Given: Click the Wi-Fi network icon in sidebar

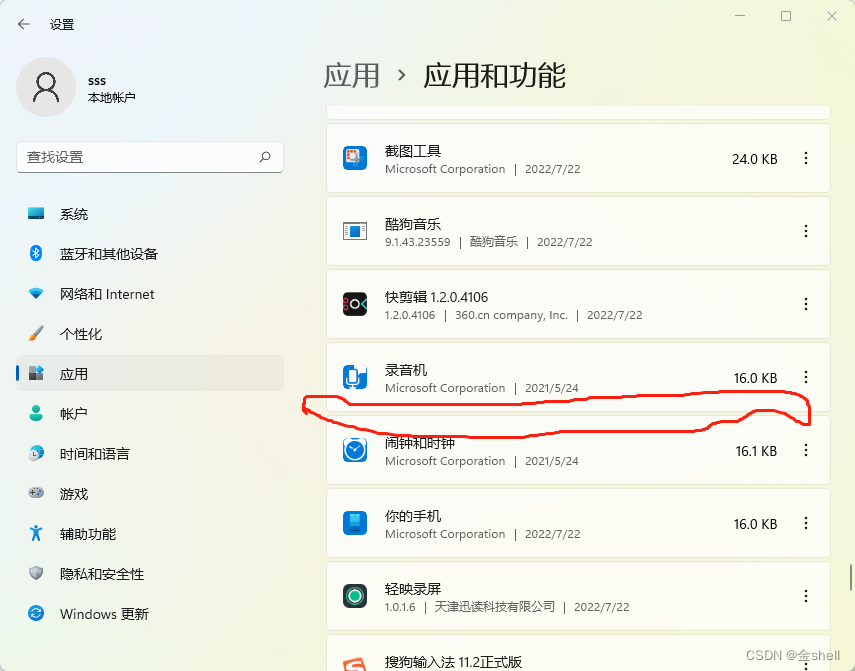Looking at the screenshot, I should (36, 293).
